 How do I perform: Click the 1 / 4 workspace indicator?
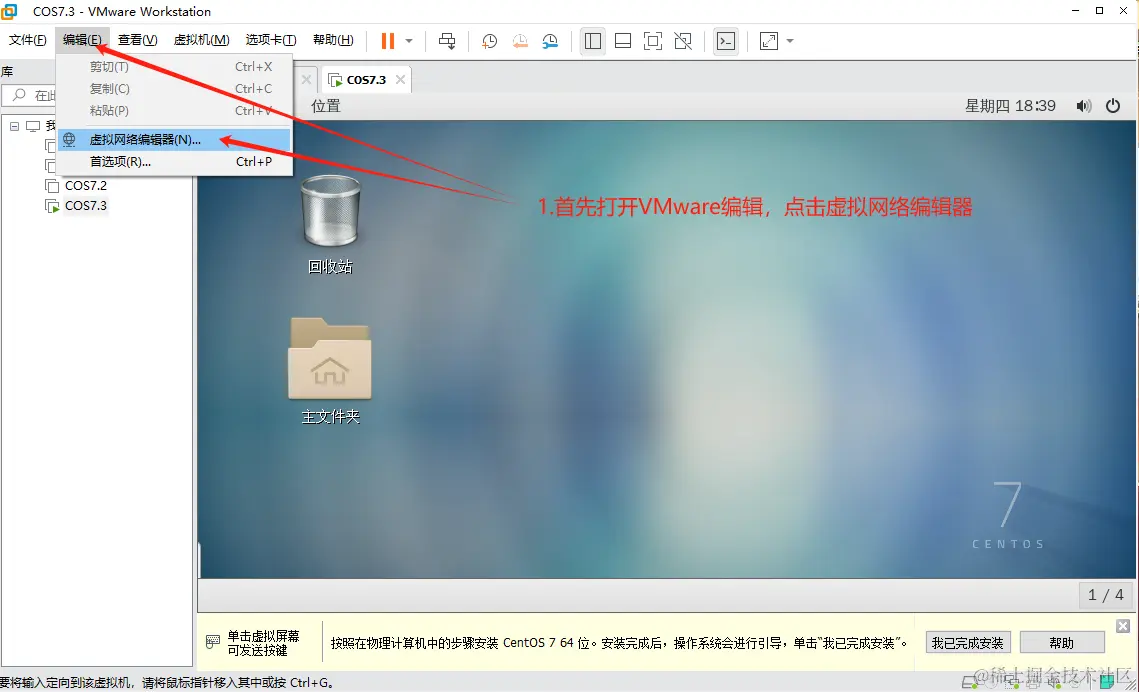tap(1106, 595)
